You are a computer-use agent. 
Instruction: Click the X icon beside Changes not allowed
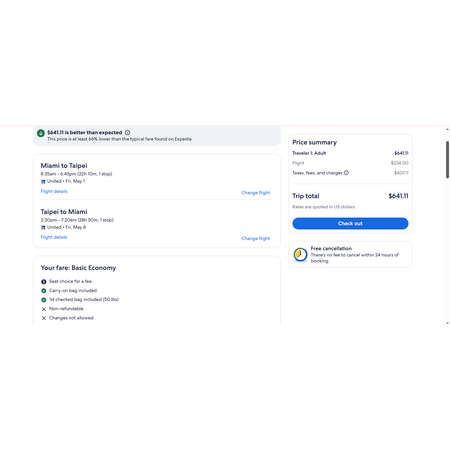44,318
